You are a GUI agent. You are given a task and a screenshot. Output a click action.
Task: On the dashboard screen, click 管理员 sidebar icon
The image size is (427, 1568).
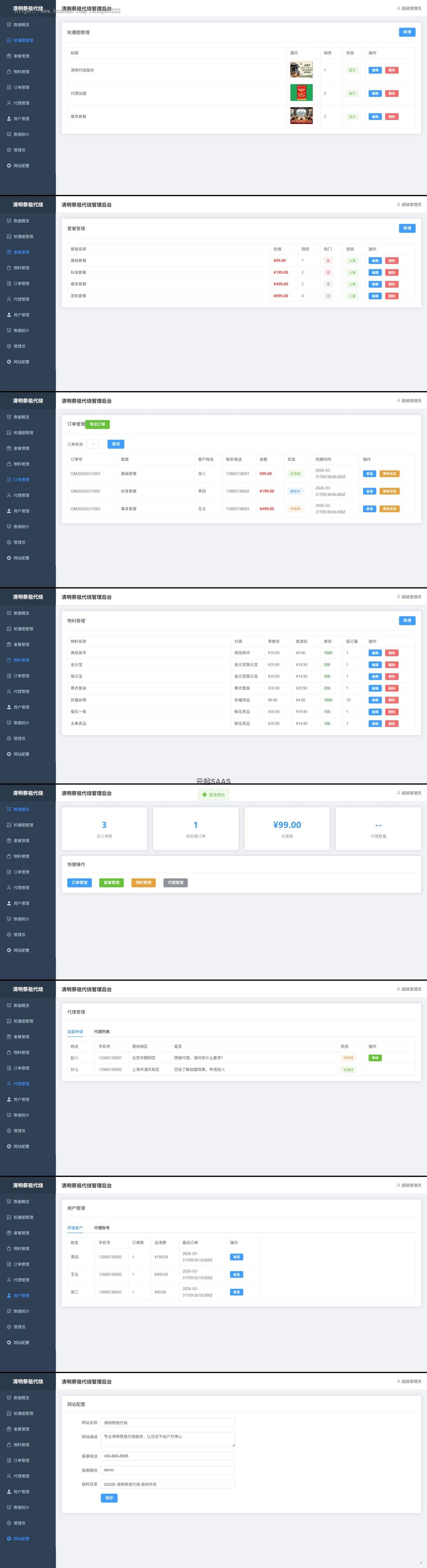pos(9,934)
